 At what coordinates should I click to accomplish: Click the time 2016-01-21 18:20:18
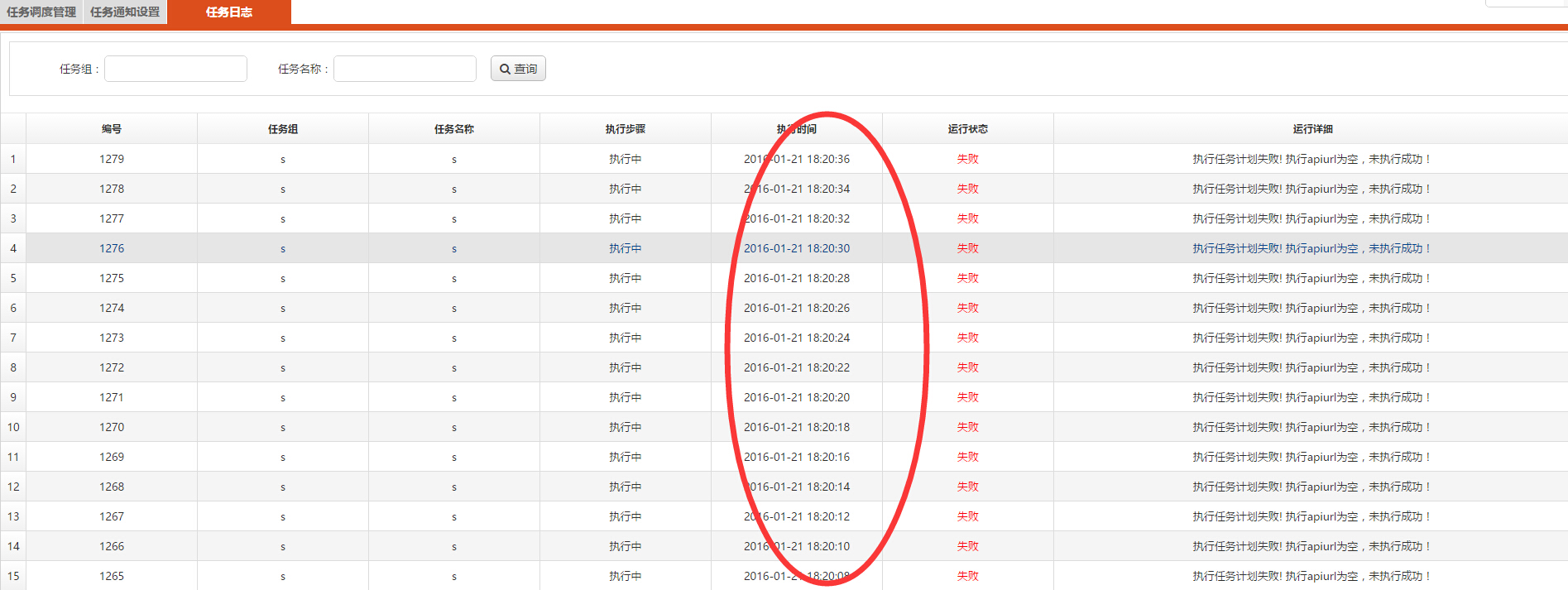point(797,427)
